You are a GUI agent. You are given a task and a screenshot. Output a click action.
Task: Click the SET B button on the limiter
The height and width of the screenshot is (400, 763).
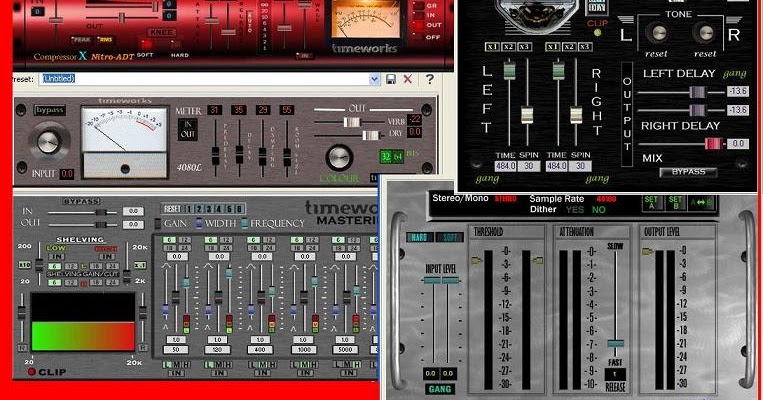click(675, 202)
